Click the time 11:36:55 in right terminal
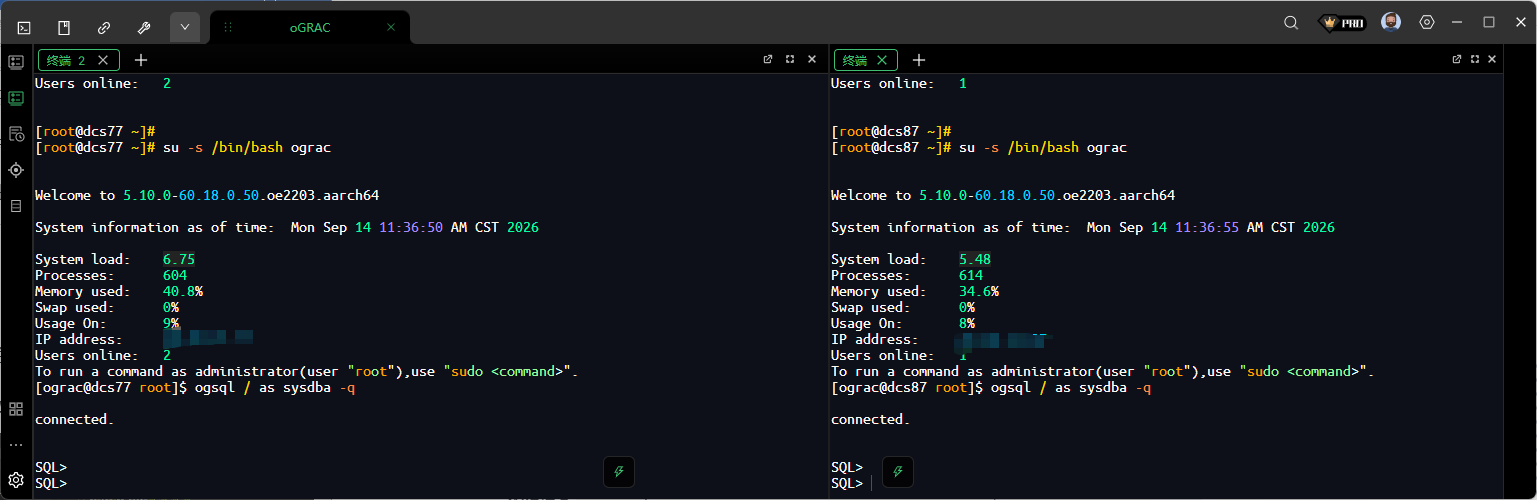The image size is (1537, 500). [1207, 228]
